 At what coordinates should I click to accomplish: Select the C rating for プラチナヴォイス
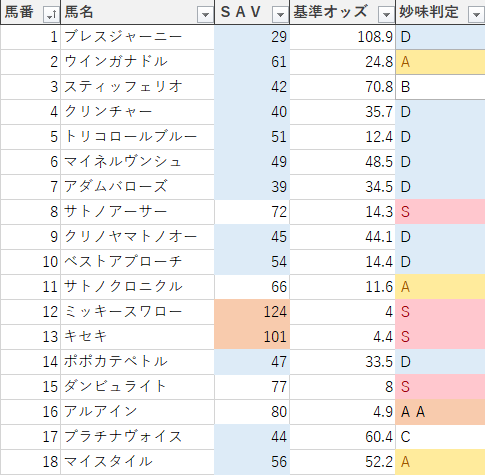[x=440, y=437]
